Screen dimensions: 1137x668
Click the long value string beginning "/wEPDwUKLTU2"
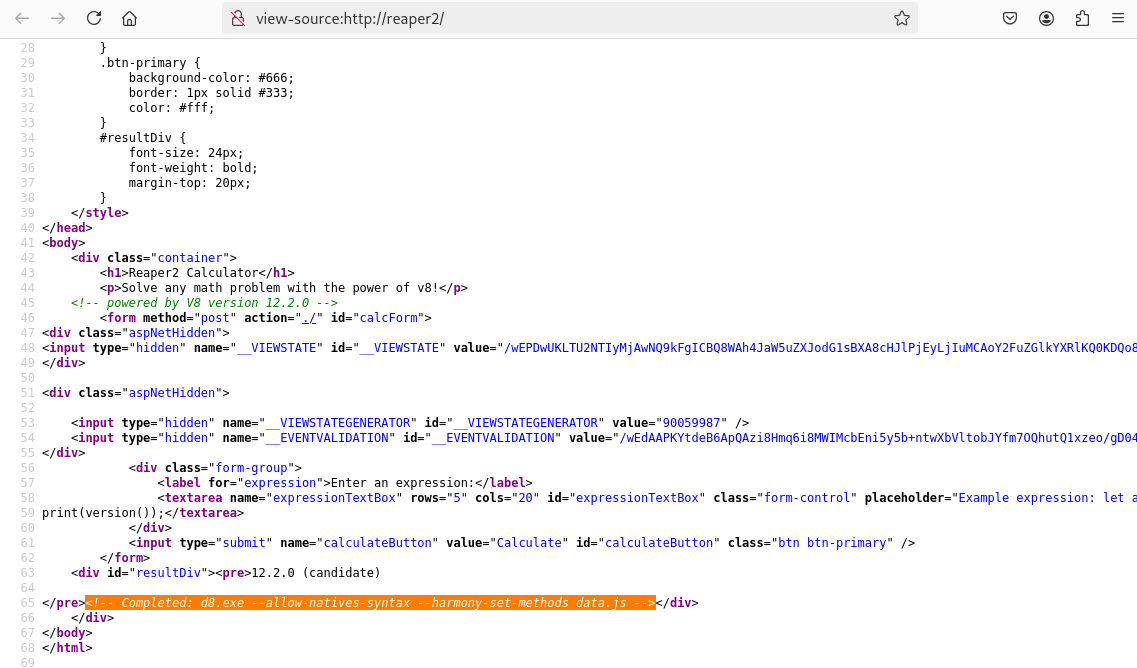pos(820,348)
